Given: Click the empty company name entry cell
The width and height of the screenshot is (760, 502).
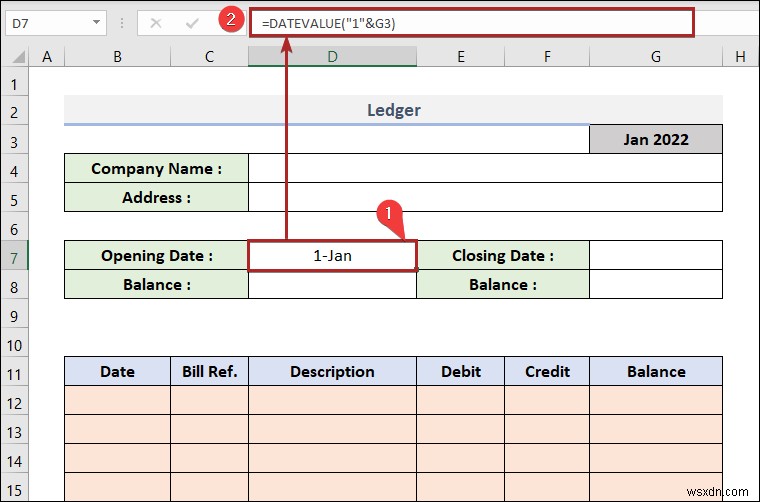Looking at the screenshot, I should coord(485,169).
